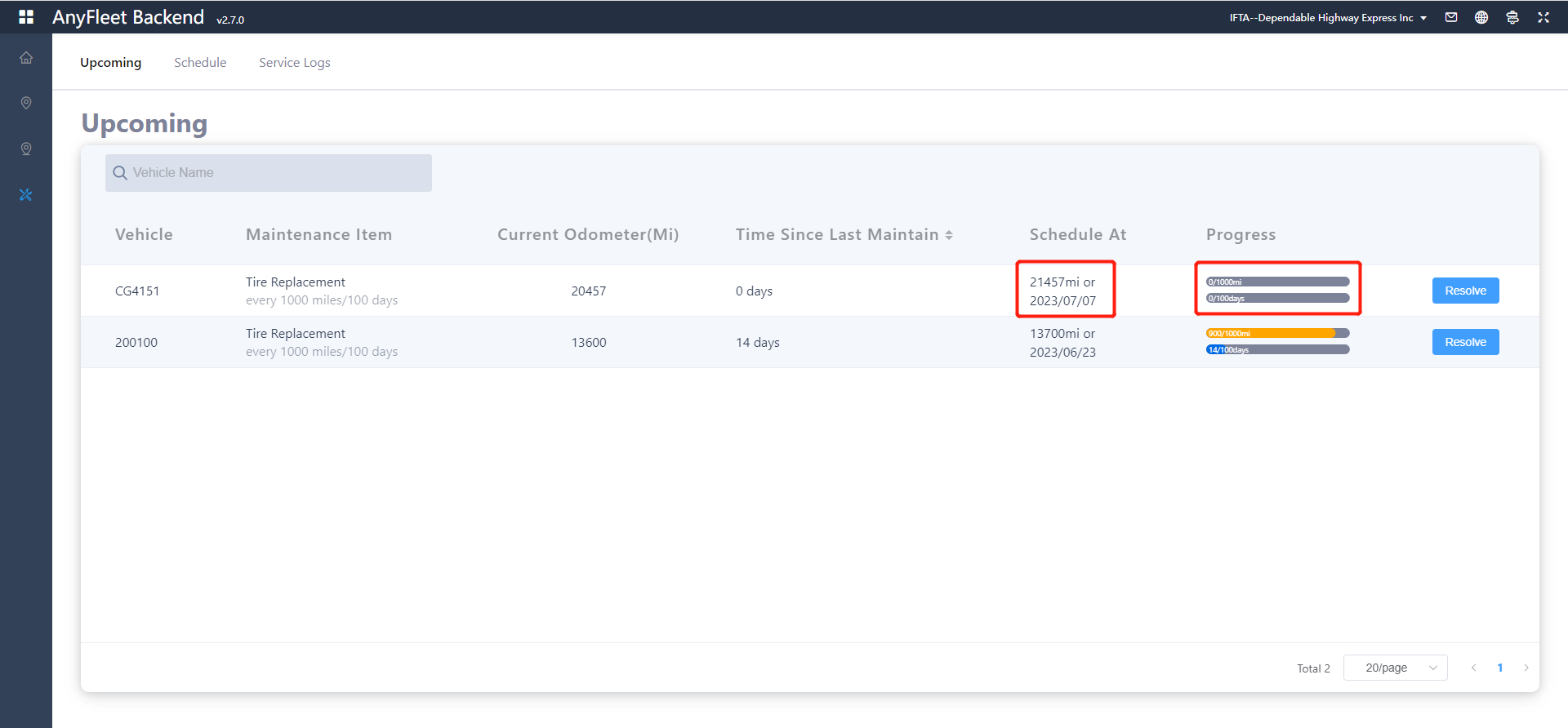Screen dimensions: 1568x728
Task: Go to the next page arrow
Action: (x=1526, y=668)
